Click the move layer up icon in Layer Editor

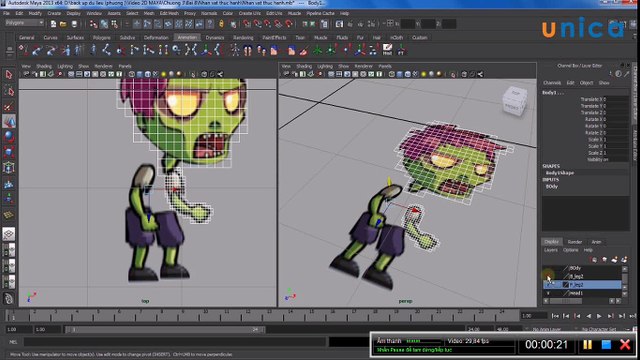pos(594,260)
